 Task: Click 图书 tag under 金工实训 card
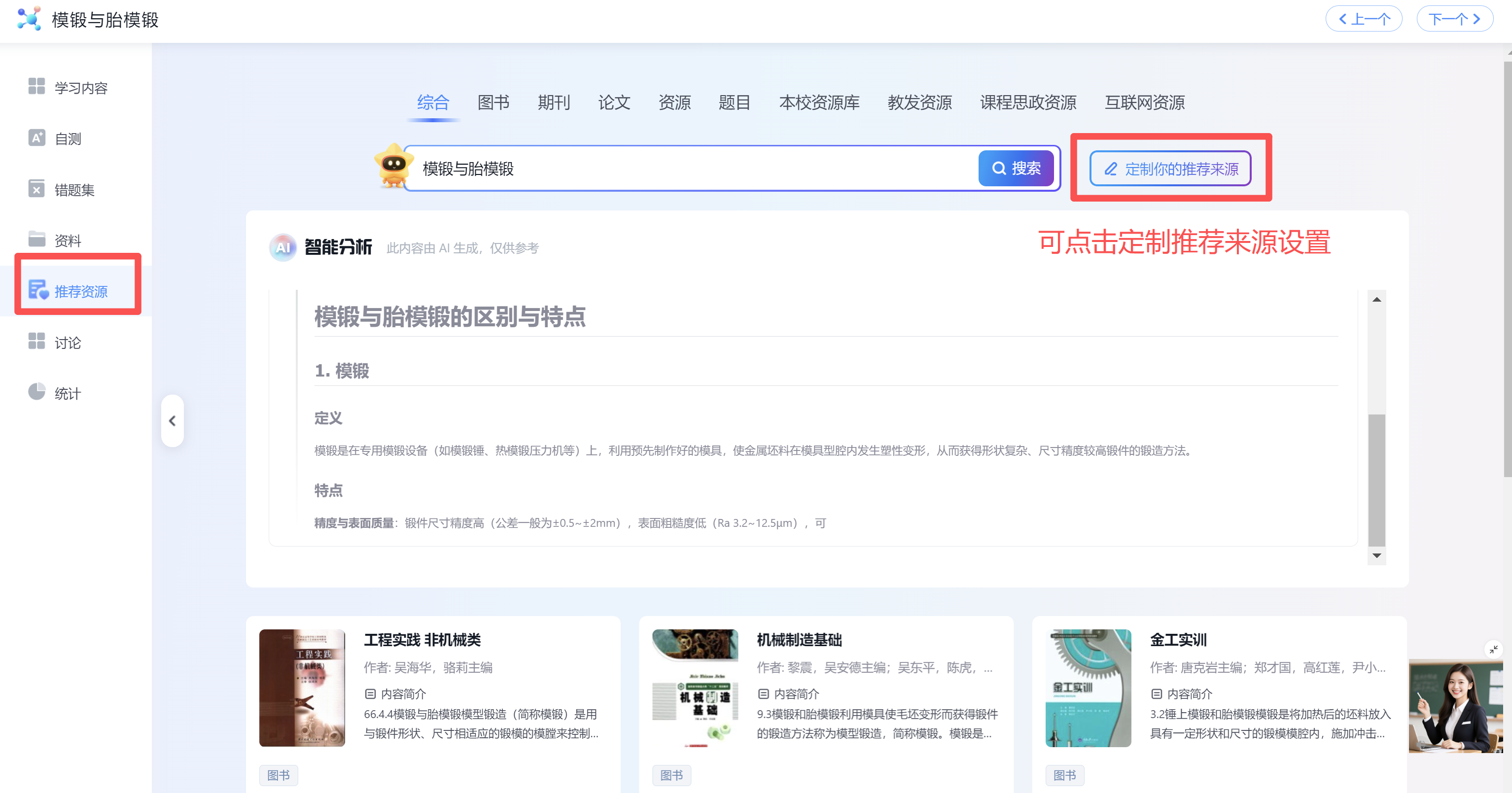(1065, 775)
